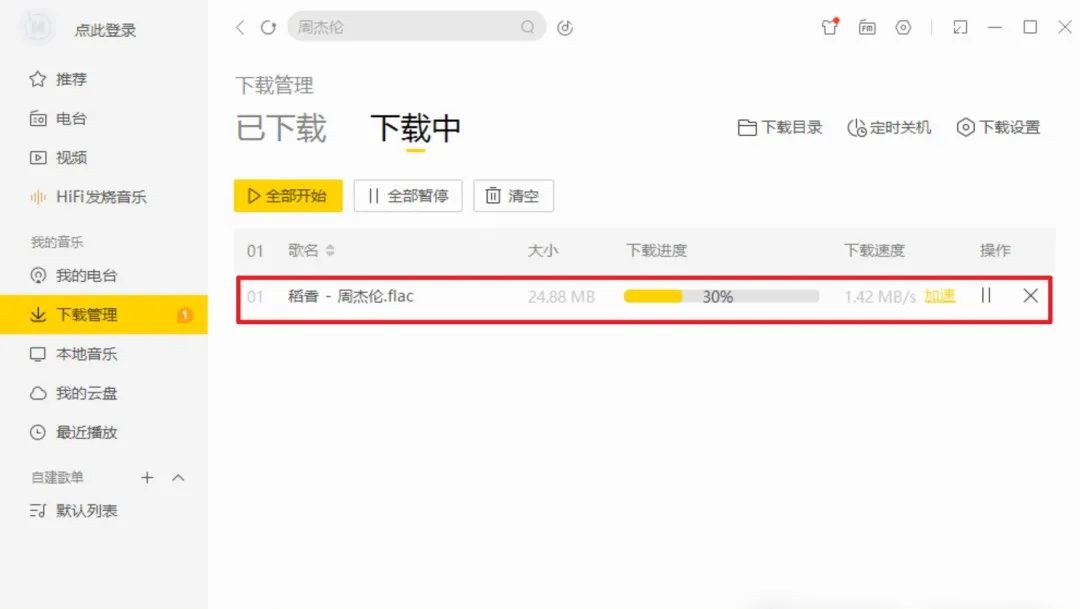Switch to mini mode icon
Screen dimensions: 1080x609
click(960, 28)
